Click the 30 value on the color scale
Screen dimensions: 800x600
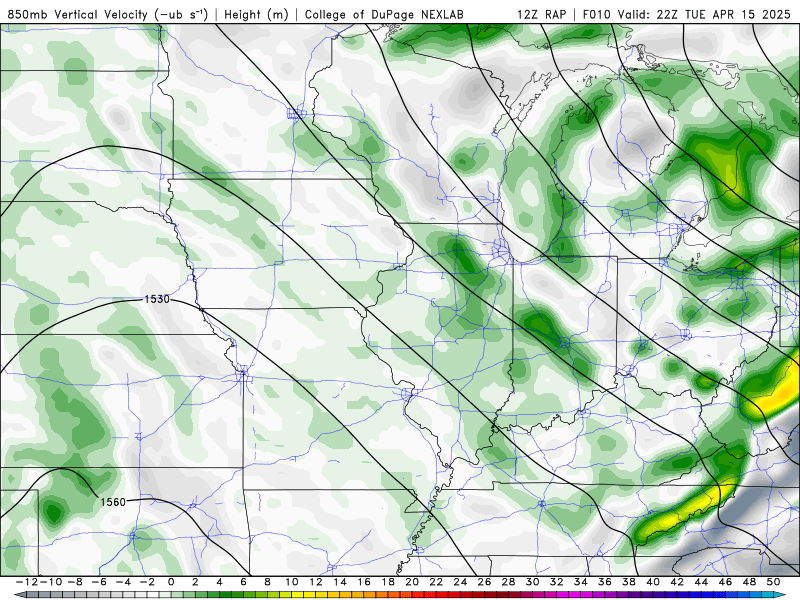click(x=533, y=582)
